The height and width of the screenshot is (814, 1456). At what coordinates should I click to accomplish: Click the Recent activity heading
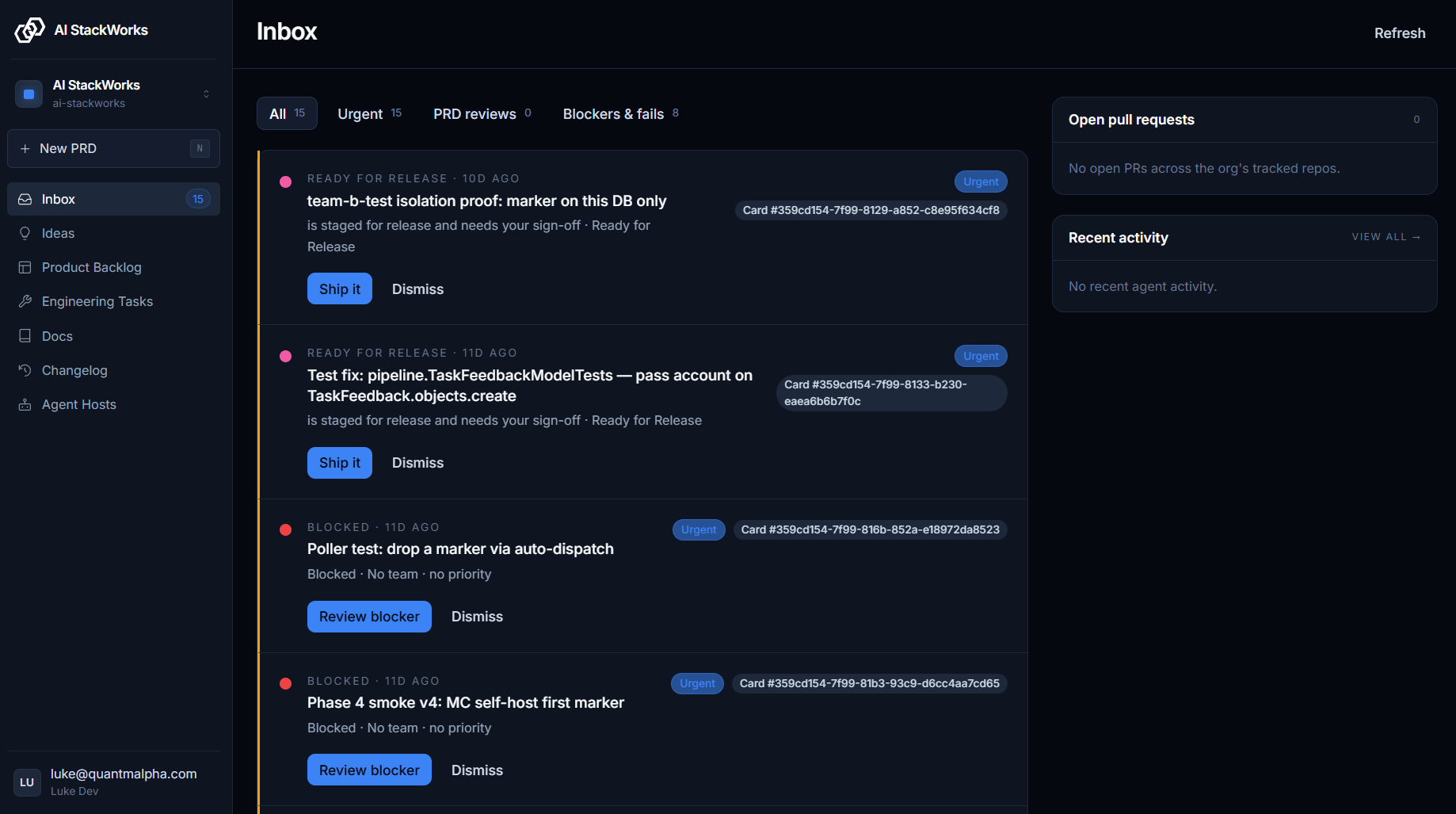[x=1118, y=238]
